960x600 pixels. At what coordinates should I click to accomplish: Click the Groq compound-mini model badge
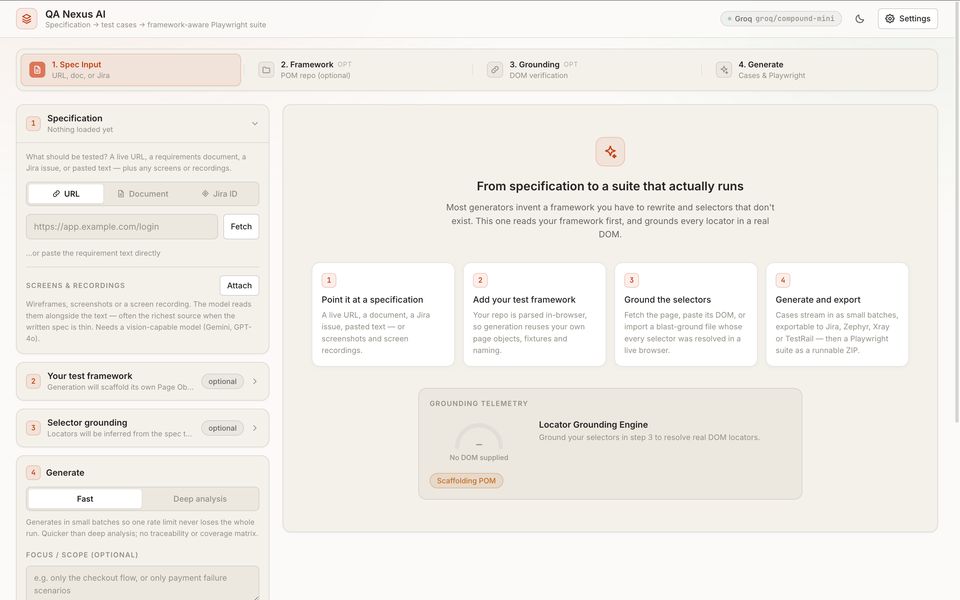point(781,19)
